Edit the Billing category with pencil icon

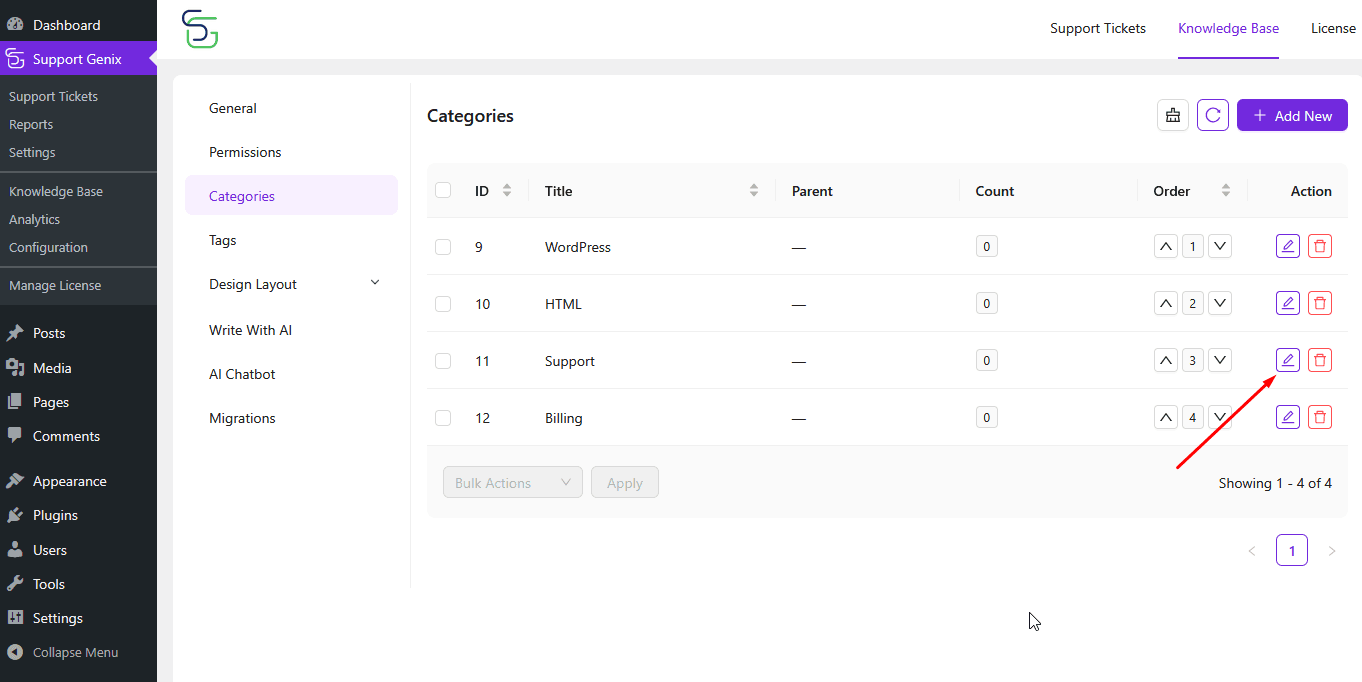[1288, 417]
